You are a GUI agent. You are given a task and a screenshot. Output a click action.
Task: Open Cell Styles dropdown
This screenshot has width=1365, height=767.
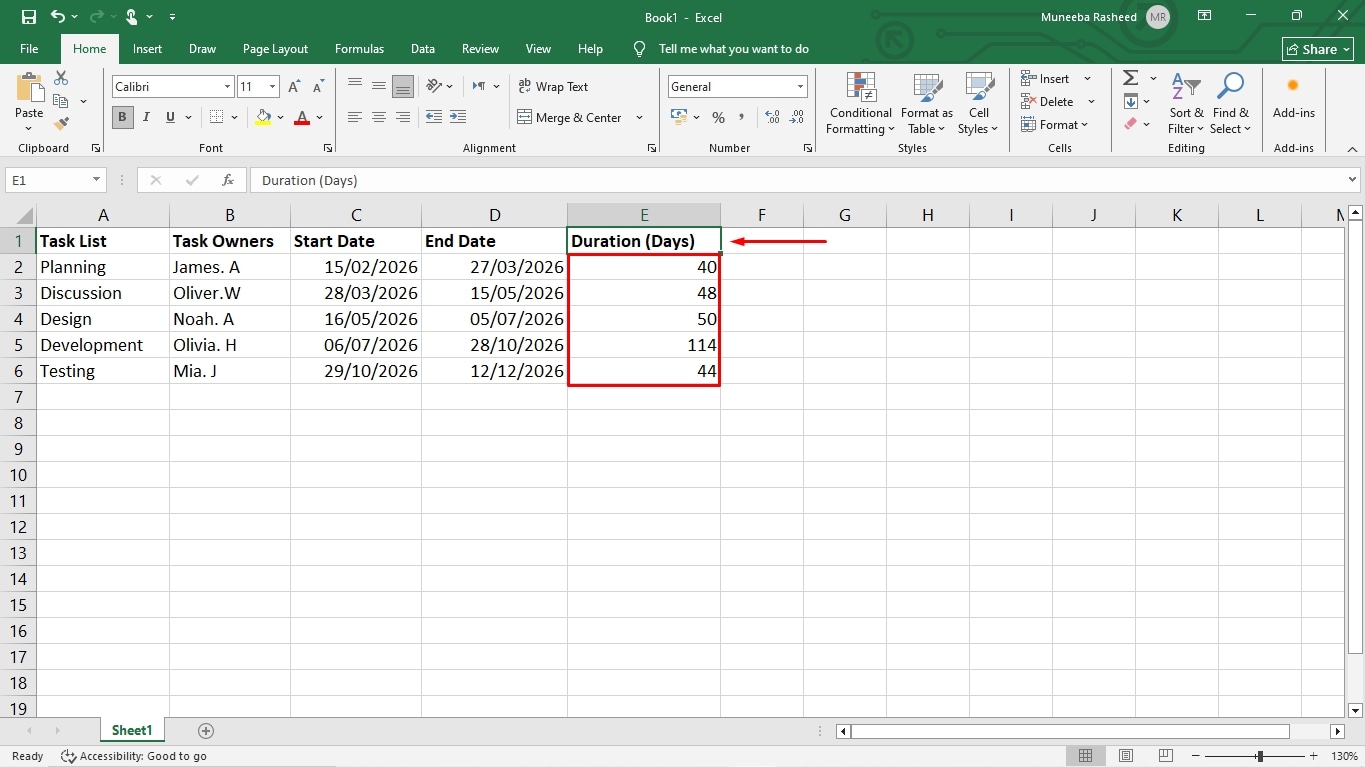[978, 103]
